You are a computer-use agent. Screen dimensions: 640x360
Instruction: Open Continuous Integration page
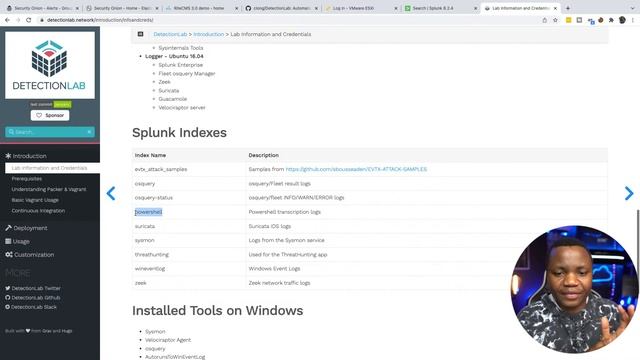[x=38, y=211]
